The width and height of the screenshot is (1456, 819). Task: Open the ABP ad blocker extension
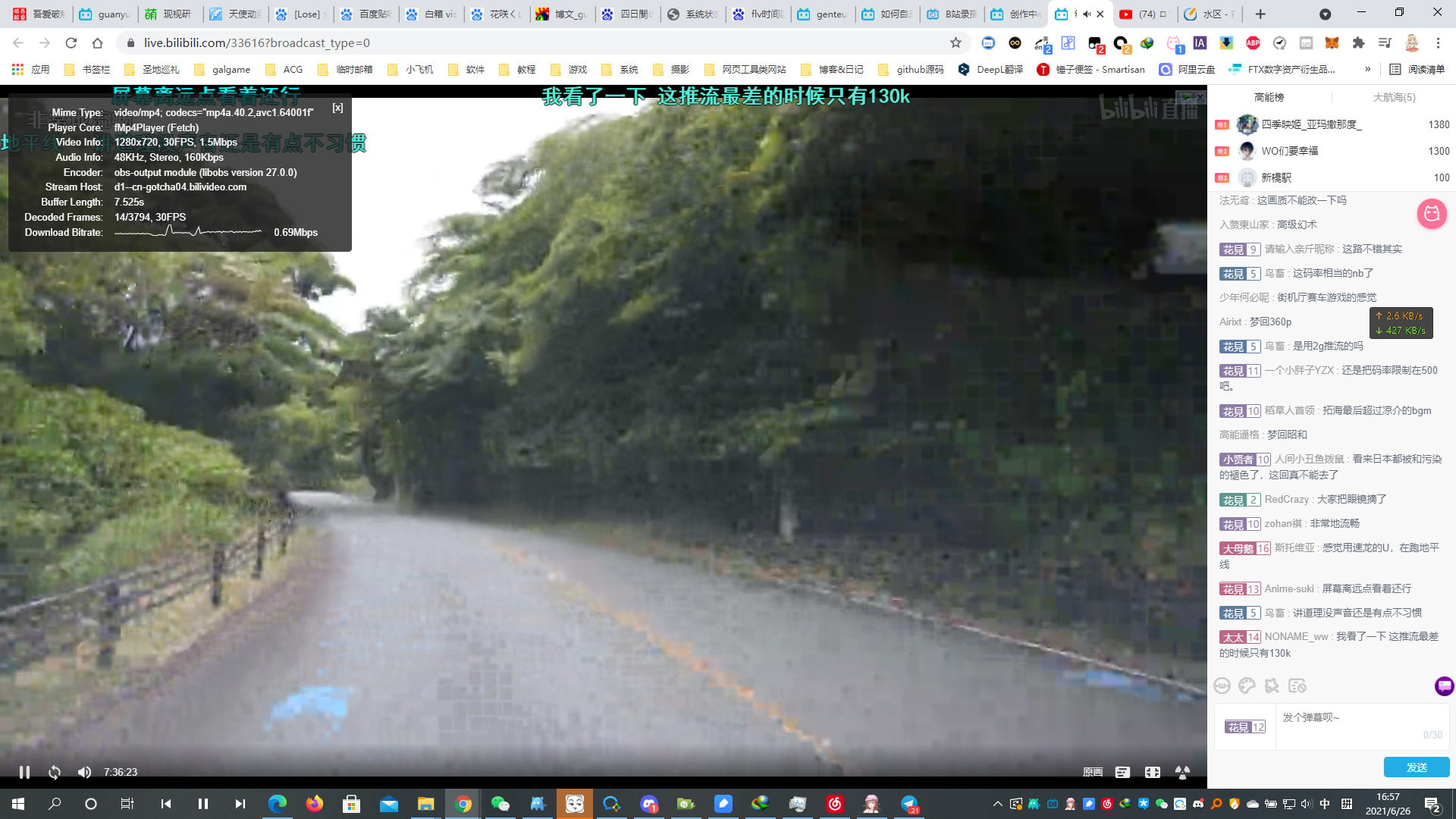(1253, 42)
